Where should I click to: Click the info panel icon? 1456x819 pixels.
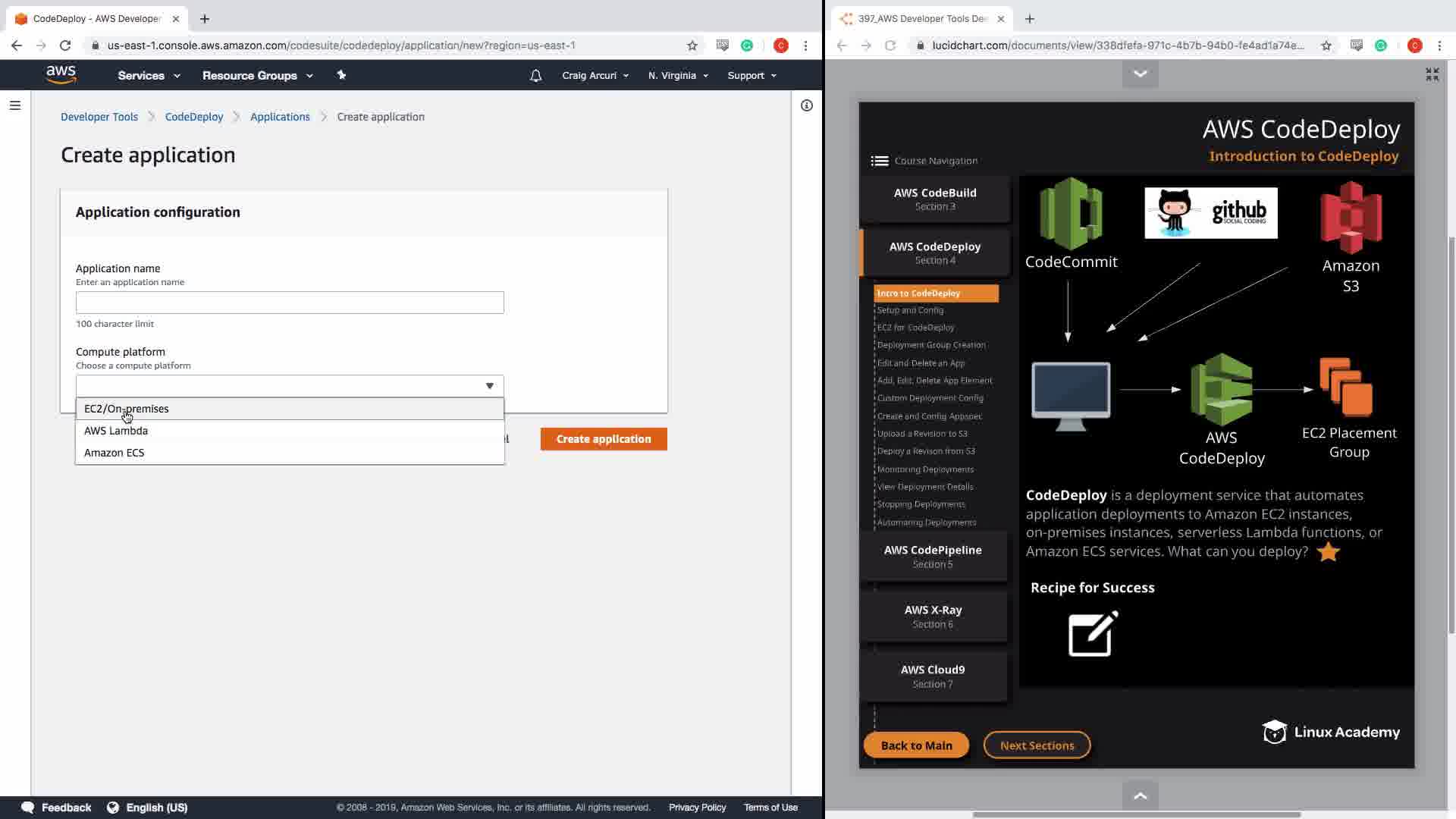807,105
